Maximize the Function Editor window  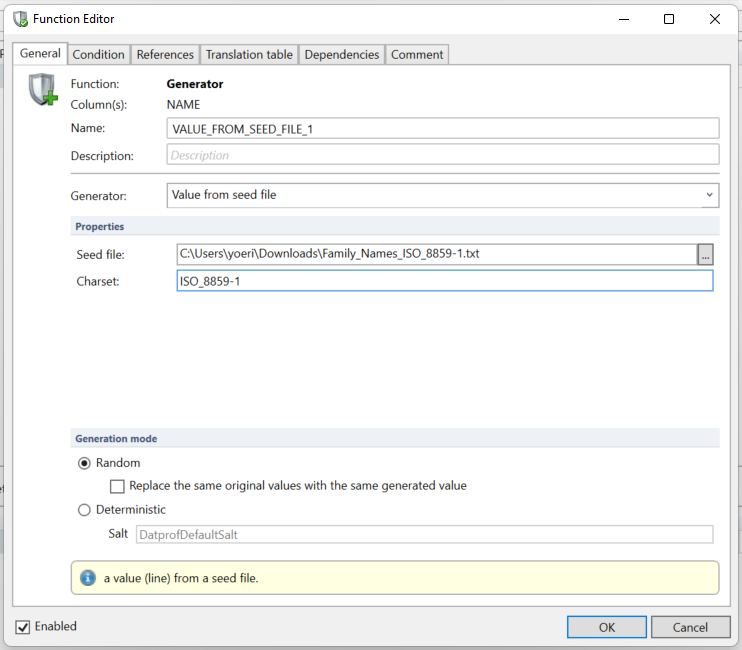[669, 19]
